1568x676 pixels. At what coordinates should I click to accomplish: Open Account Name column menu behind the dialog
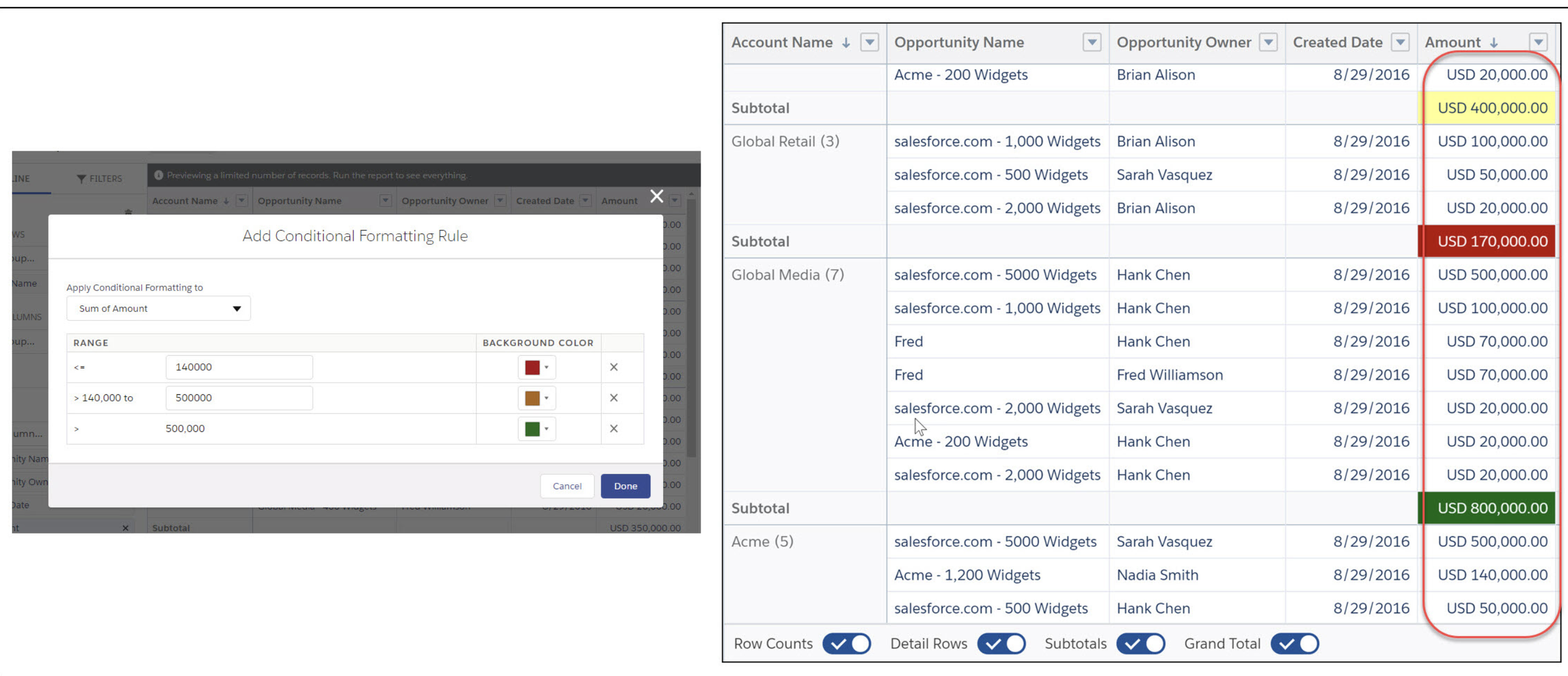[242, 200]
